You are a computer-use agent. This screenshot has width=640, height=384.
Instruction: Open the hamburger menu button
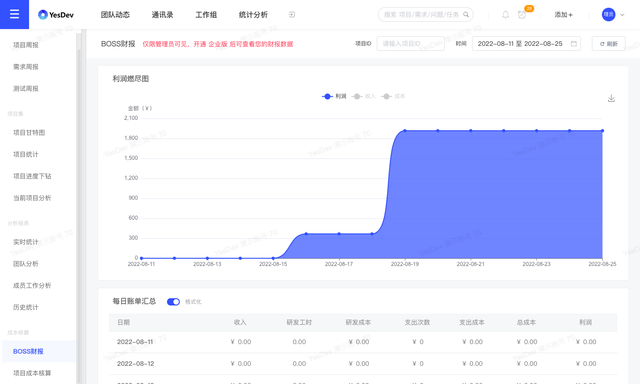[x=14, y=14]
